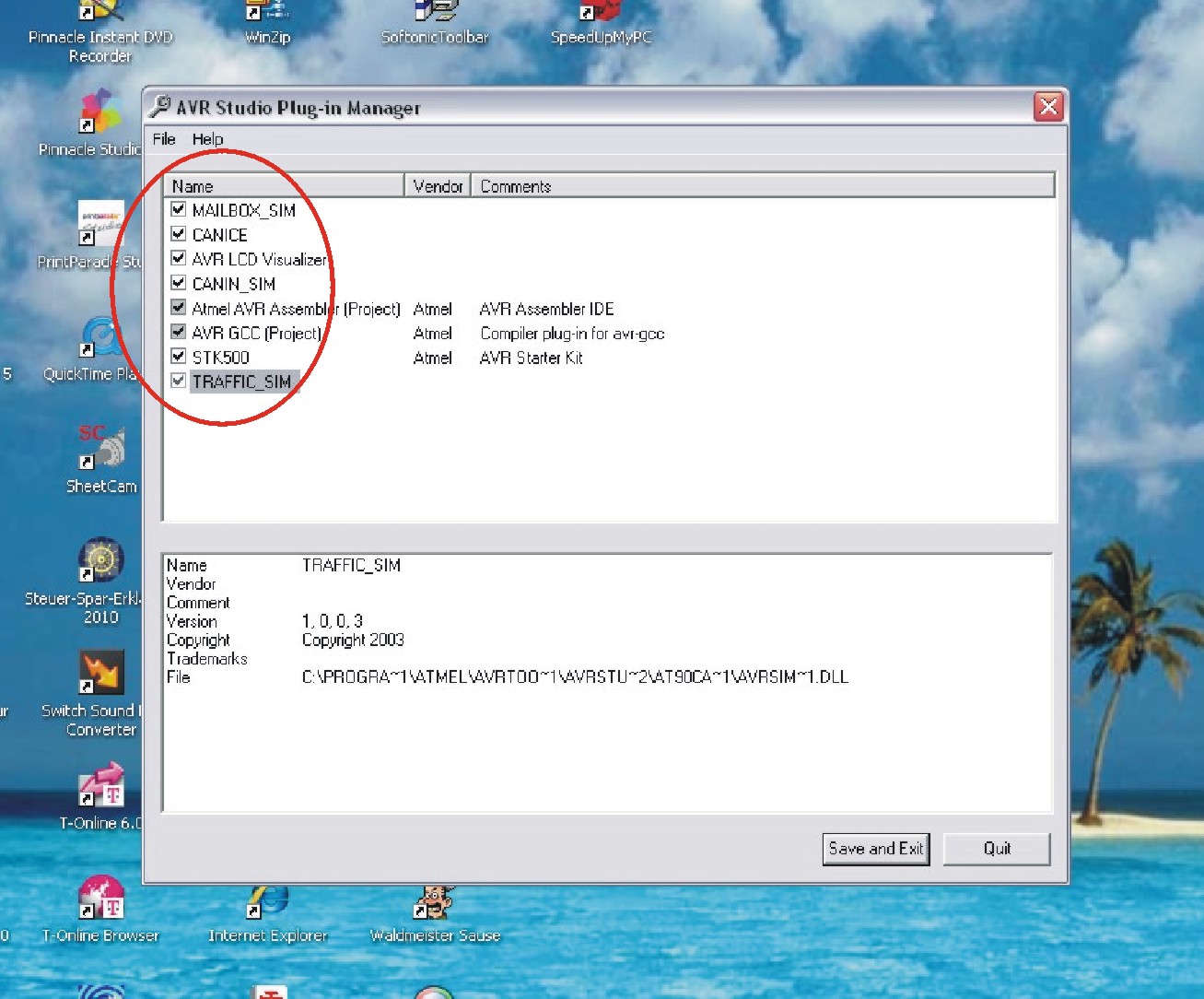Select the CANICE list entry
Viewport: 1204px width, 999px height.
(x=220, y=235)
